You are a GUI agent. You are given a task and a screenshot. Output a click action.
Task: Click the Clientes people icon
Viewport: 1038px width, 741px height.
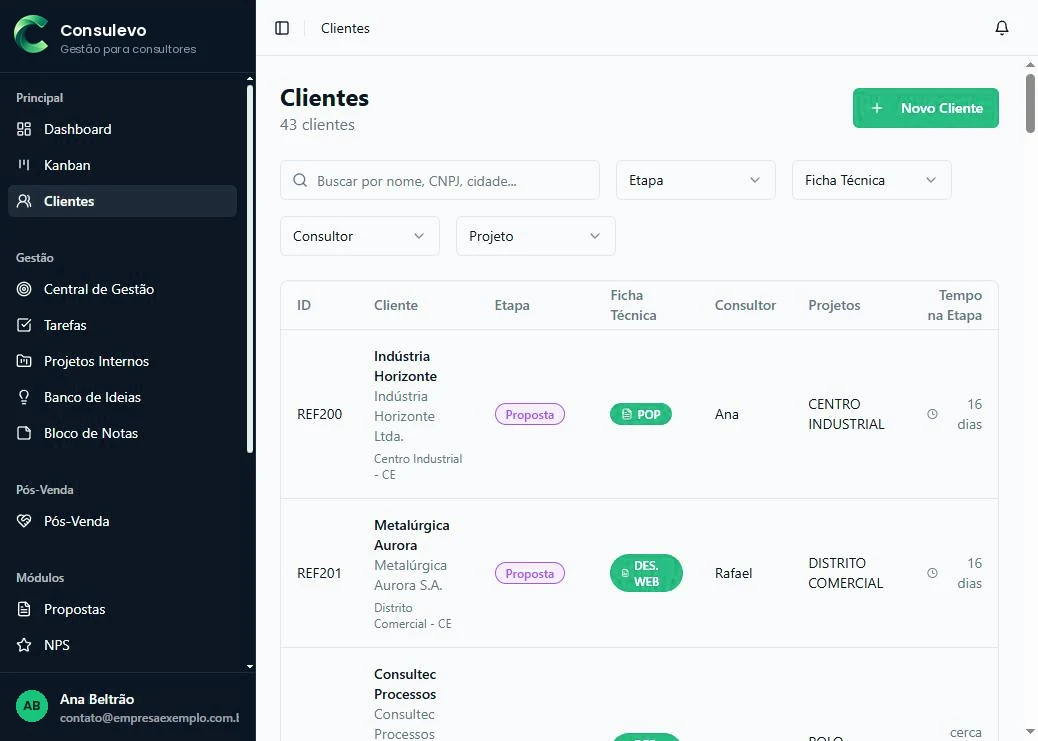[24, 201]
